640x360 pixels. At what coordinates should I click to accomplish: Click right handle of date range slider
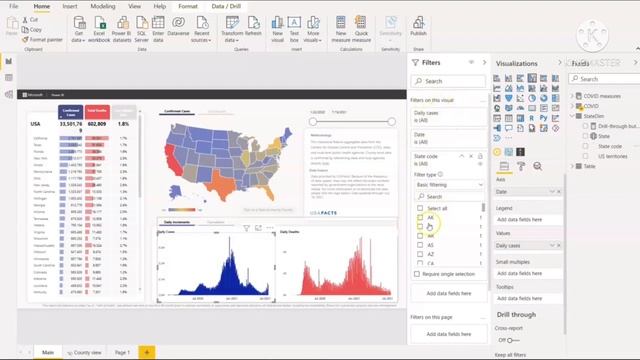pyautogui.click(x=391, y=122)
